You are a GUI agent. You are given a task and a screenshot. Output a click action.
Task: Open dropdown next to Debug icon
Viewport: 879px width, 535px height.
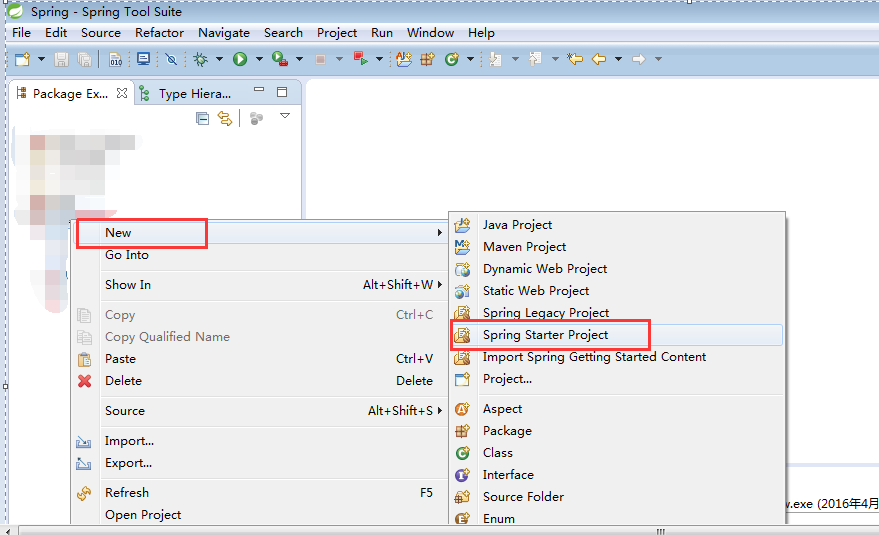pos(219,59)
